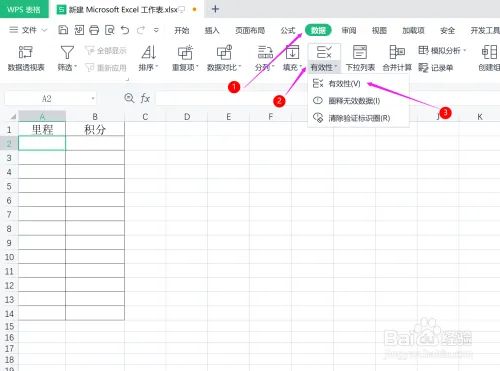Image resolution: width=500 pixels, height=371 pixels.
Task: Select column K header
Action: coord(480,117)
